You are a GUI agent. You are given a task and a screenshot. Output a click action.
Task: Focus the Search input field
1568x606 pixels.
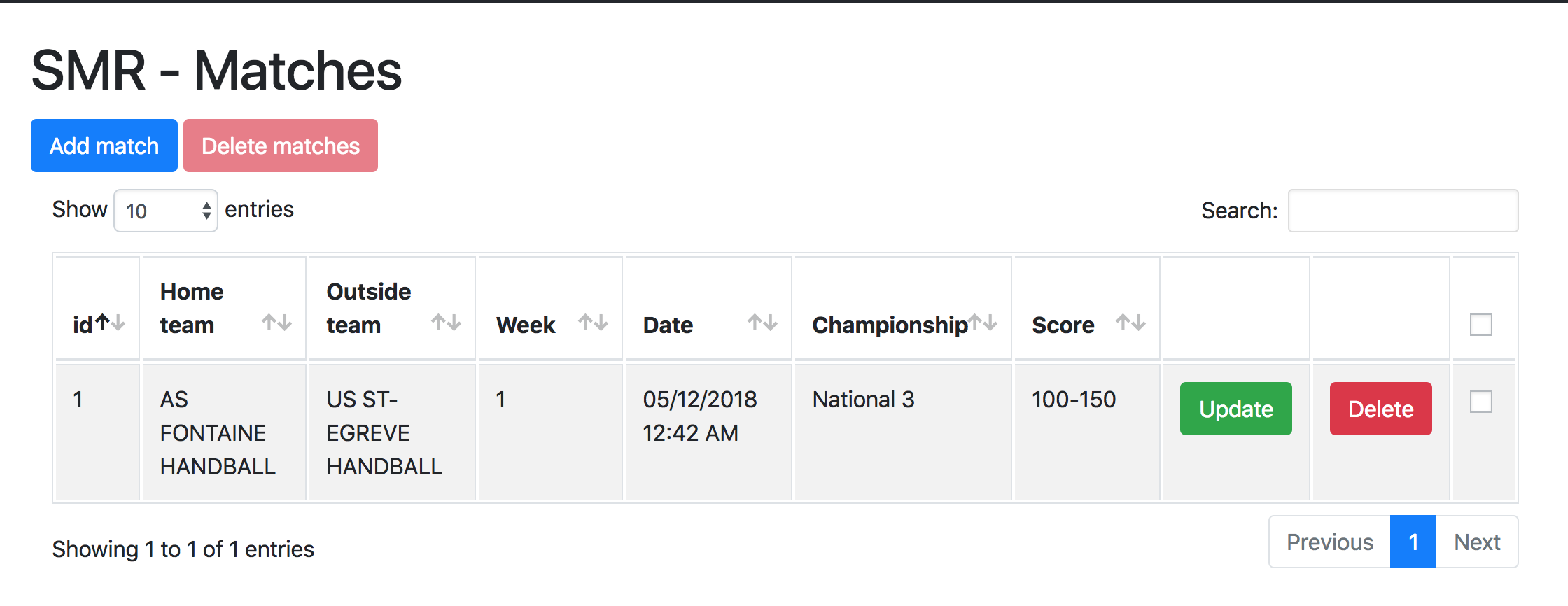(1403, 211)
